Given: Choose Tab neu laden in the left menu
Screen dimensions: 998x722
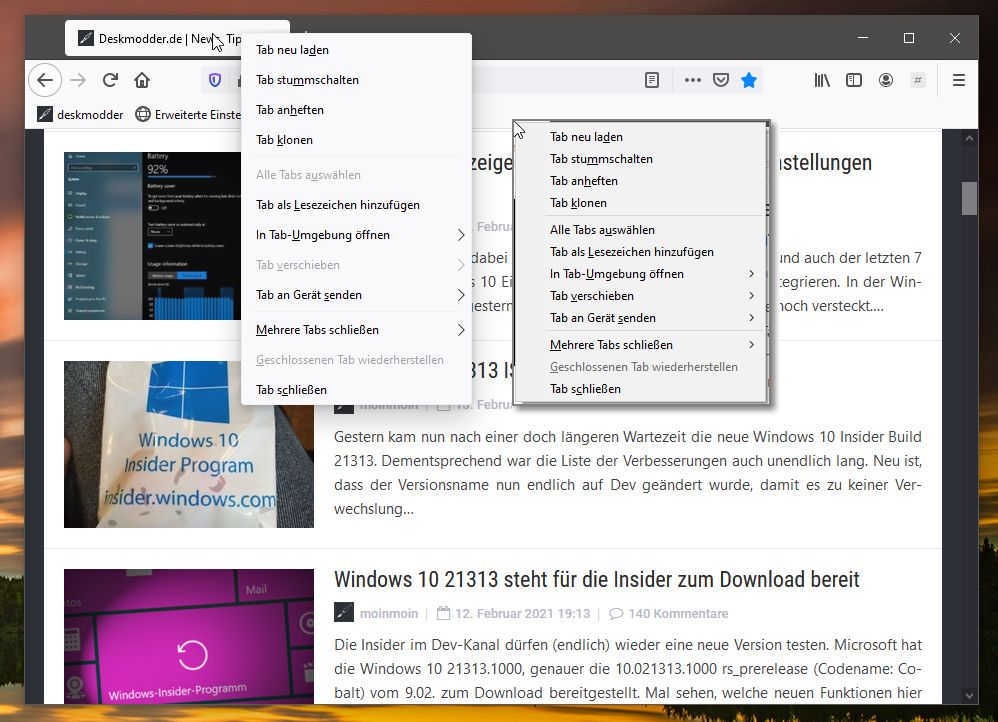Looking at the screenshot, I should pos(356,50).
